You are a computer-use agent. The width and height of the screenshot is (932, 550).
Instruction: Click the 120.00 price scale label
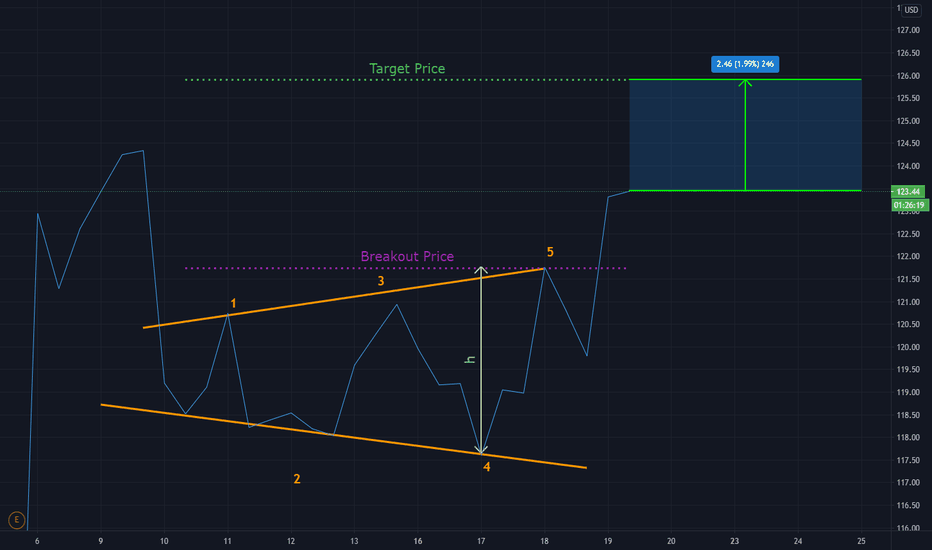pos(908,347)
